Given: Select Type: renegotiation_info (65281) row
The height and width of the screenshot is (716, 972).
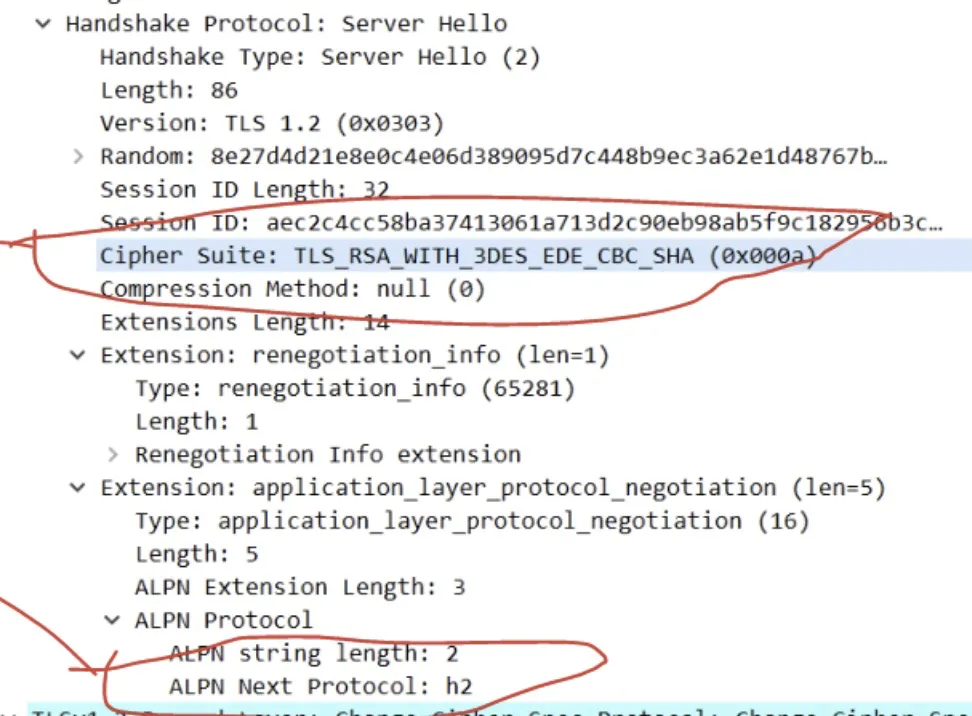Looking at the screenshot, I should 355,389.
